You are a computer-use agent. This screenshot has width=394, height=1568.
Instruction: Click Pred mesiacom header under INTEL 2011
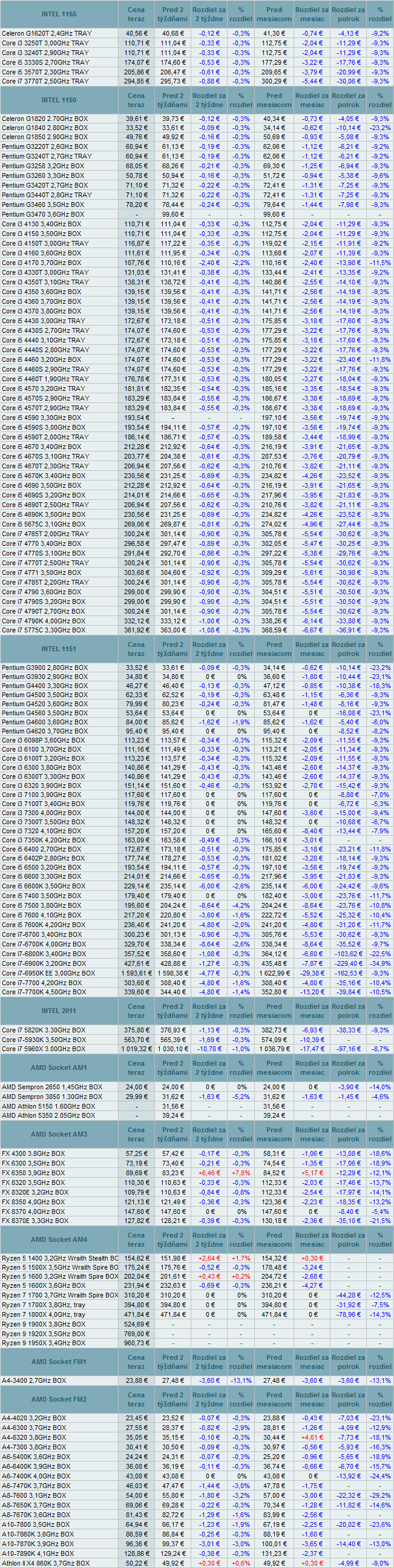pos(274,1011)
